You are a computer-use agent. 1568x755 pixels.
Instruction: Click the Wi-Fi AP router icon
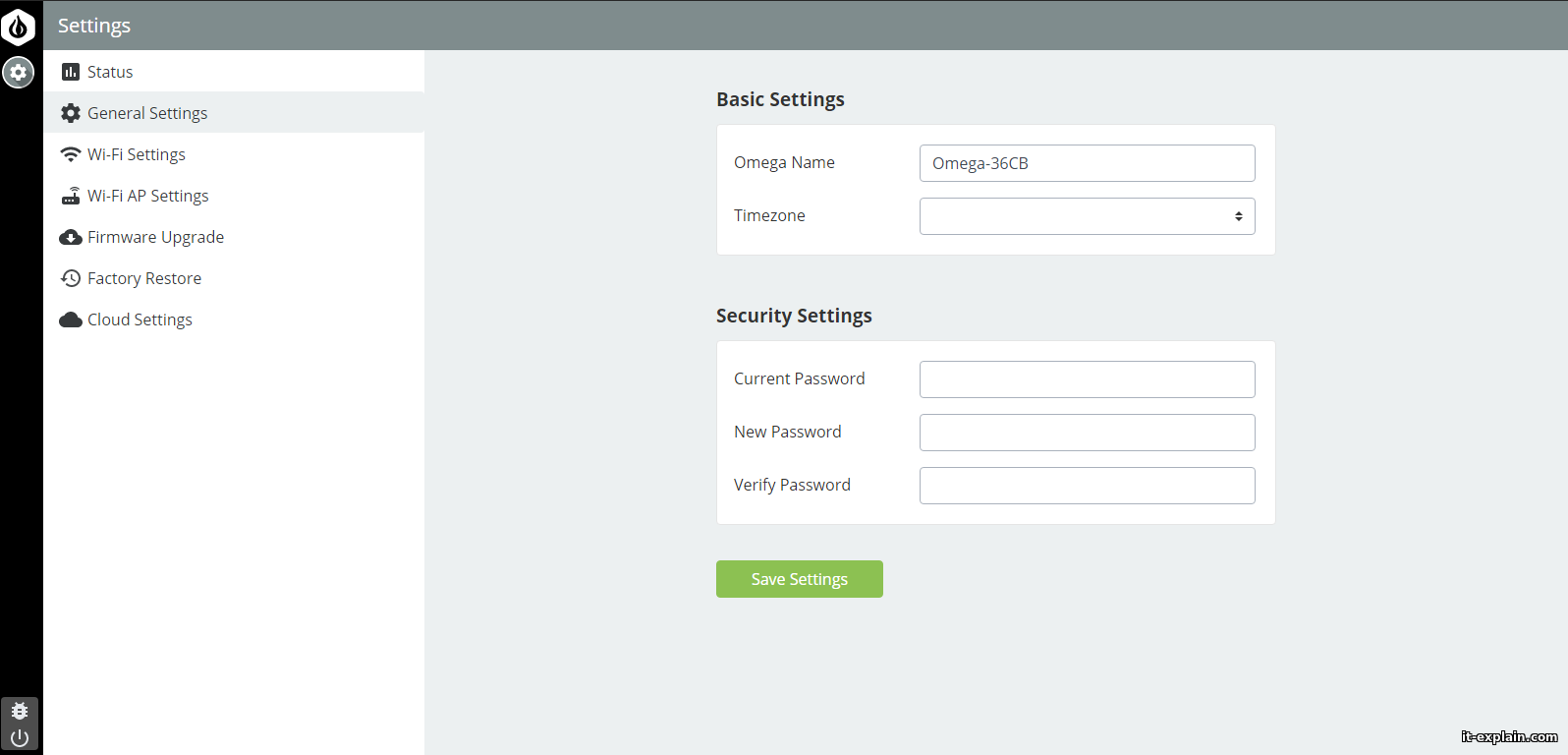(x=71, y=196)
